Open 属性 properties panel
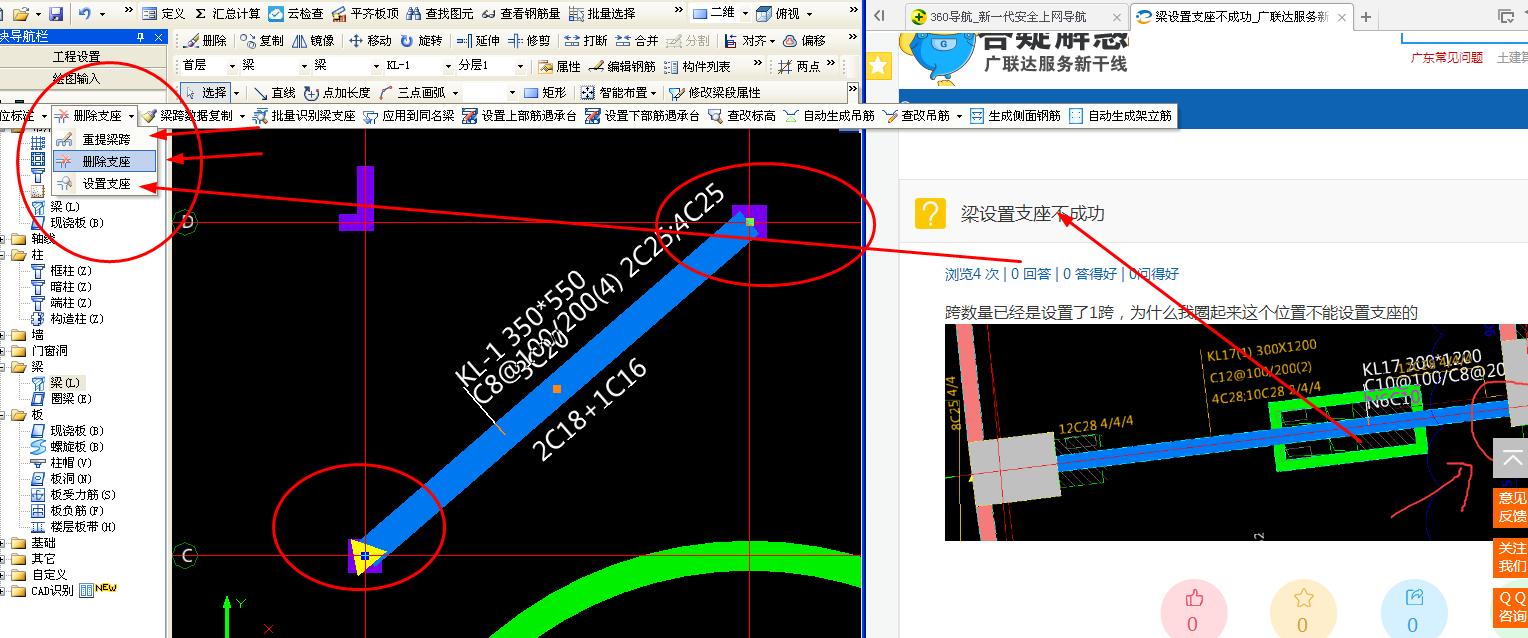 pos(558,67)
